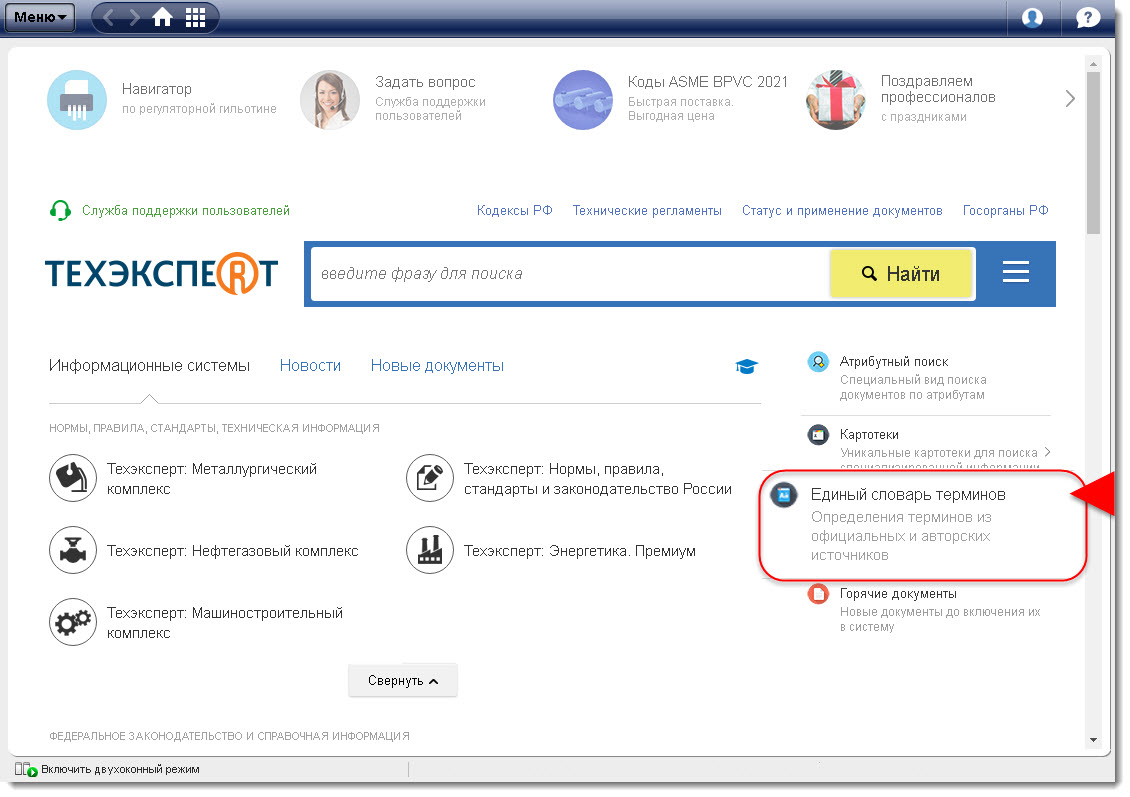Viewport: 1130px width, 797px height.
Task: Go forward with the right arrow
Action: [135, 17]
